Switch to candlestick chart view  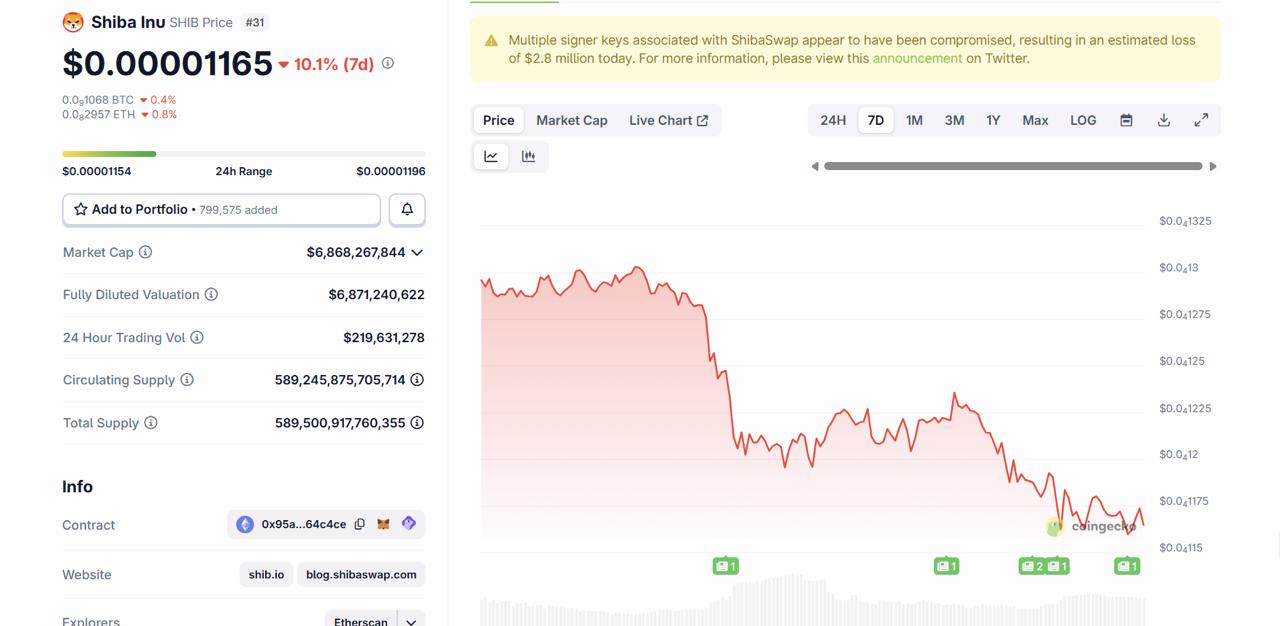tap(528, 156)
